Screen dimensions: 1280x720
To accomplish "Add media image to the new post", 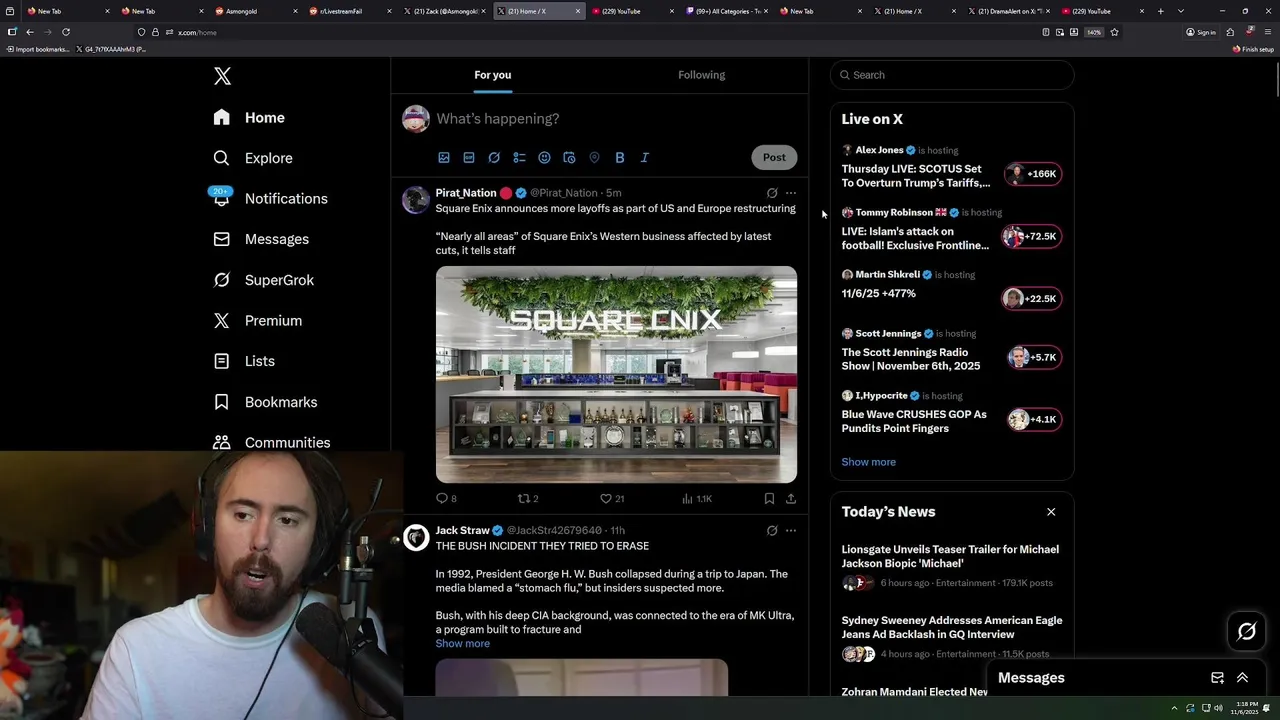I will [444, 157].
